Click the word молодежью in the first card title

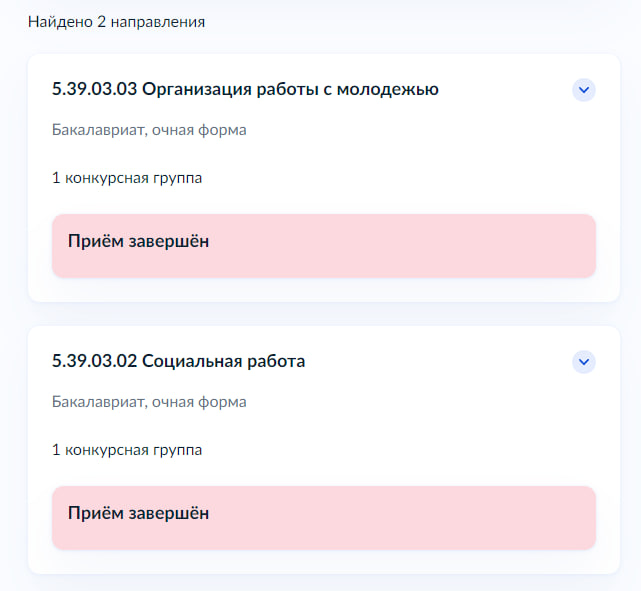pyautogui.click(x=388, y=90)
